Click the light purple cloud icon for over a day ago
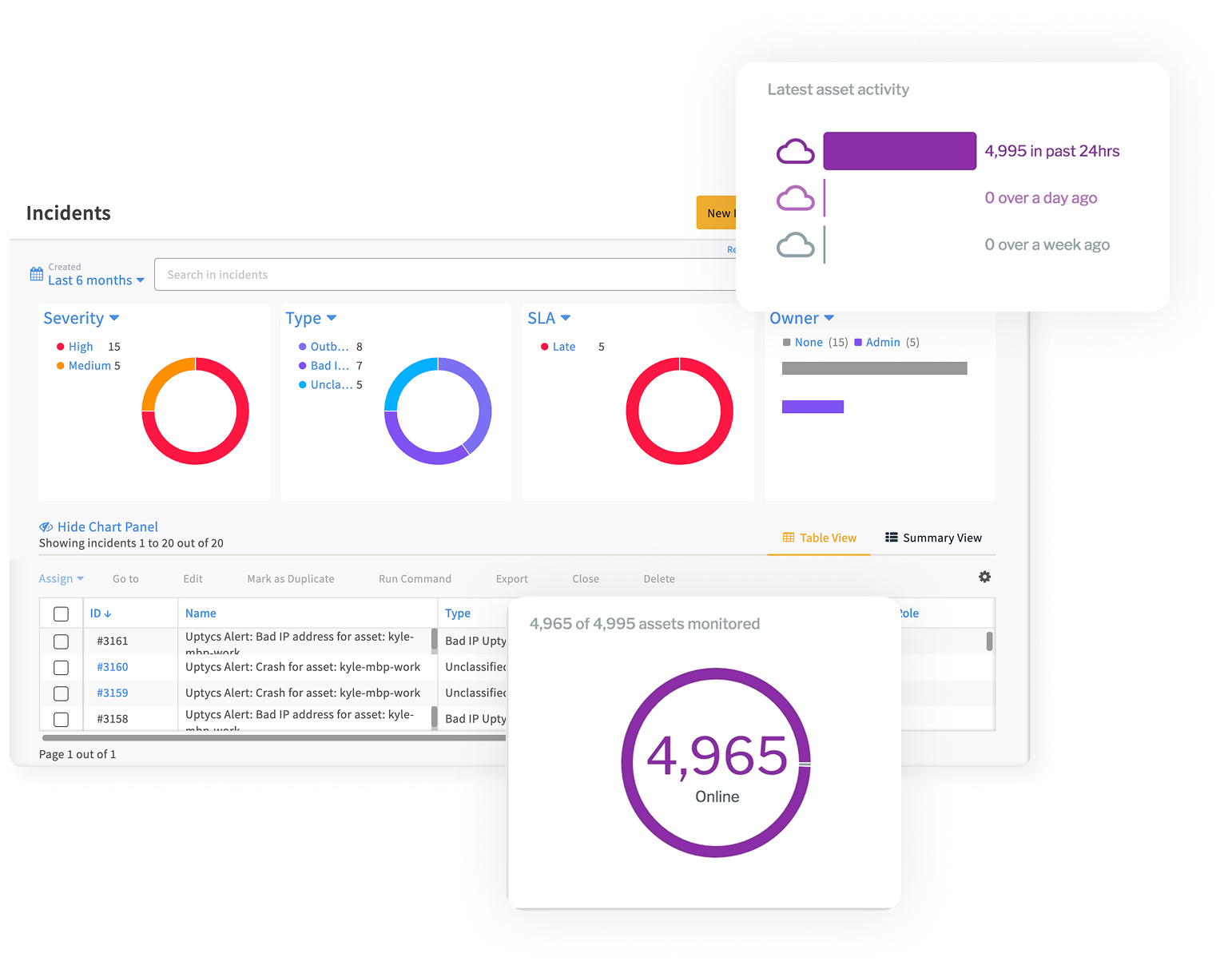 [795, 198]
